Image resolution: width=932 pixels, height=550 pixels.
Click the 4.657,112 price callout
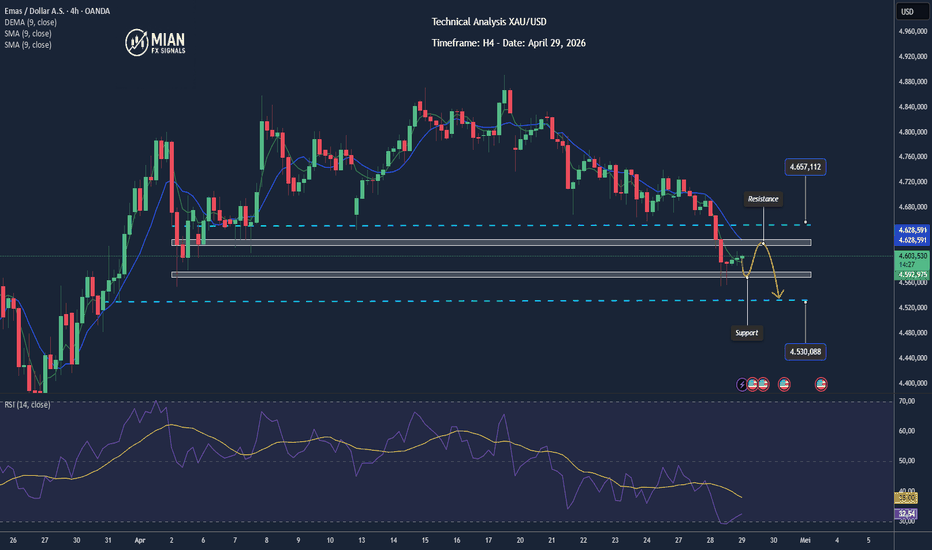pos(805,167)
